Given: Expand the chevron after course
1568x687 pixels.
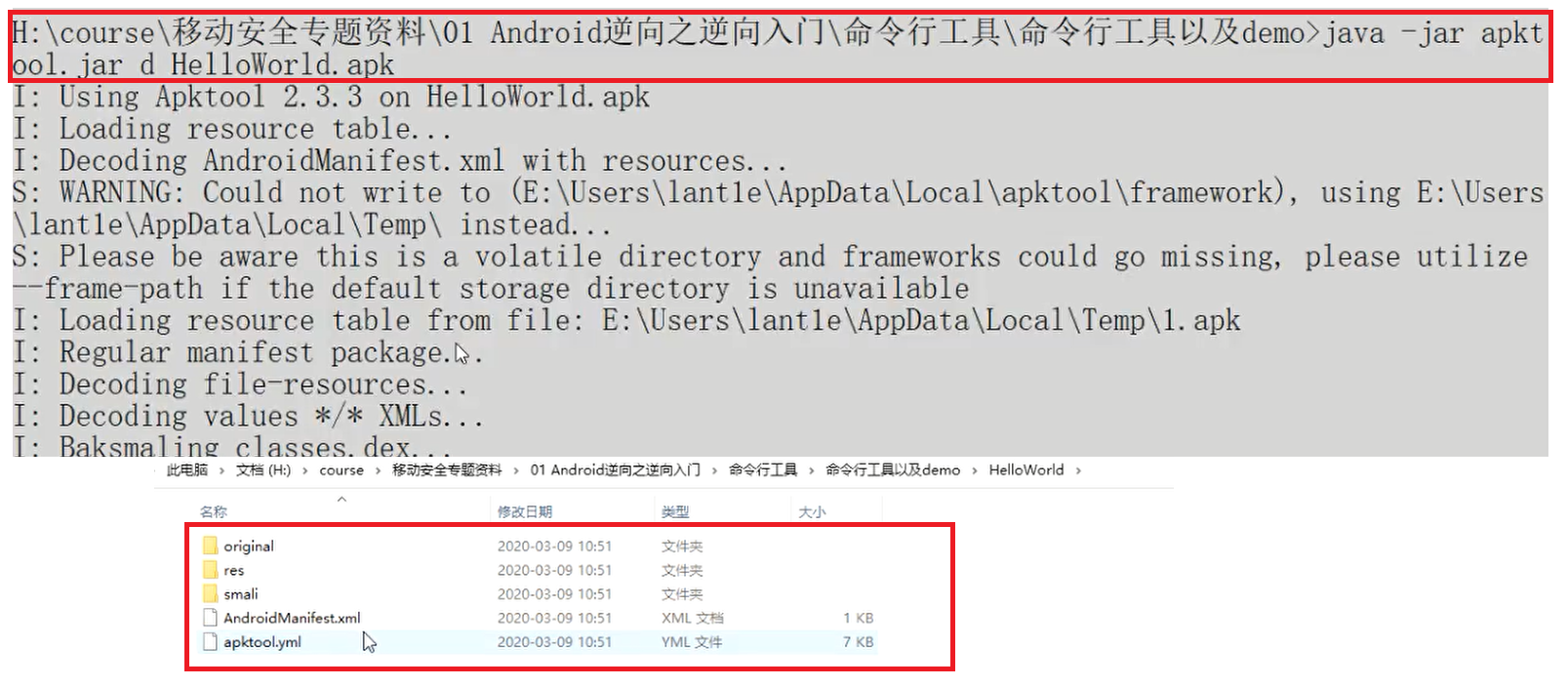Looking at the screenshot, I should tap(378, 470).
